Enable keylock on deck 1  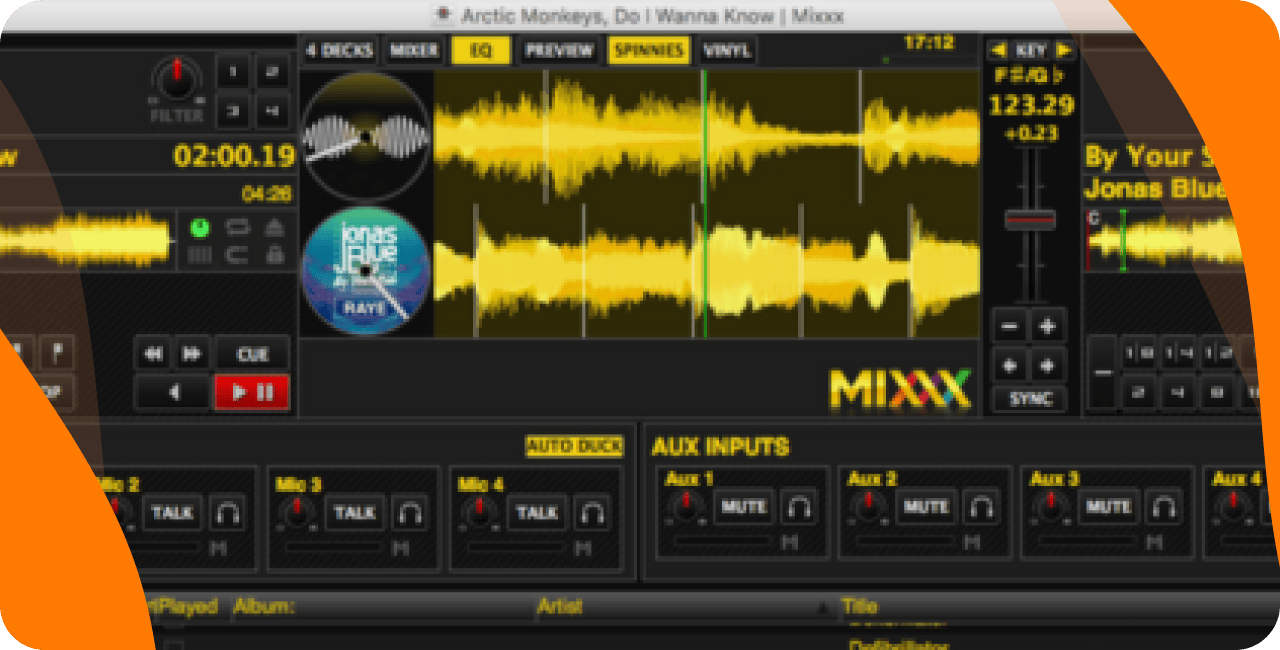274,255
